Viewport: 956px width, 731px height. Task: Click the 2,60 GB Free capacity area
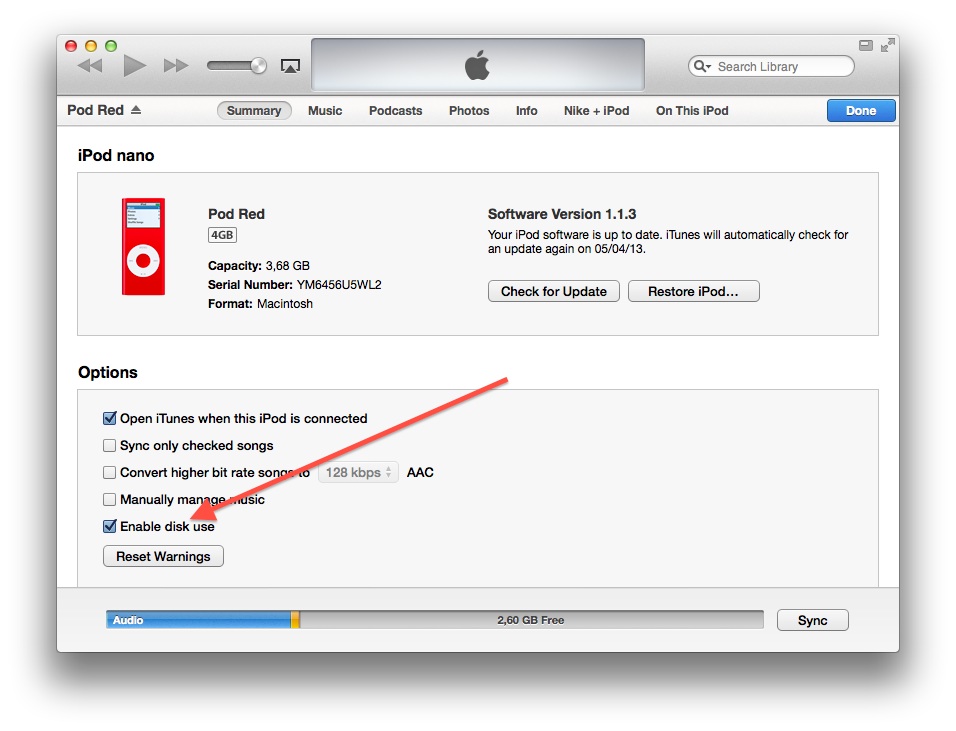pos(531,620)
